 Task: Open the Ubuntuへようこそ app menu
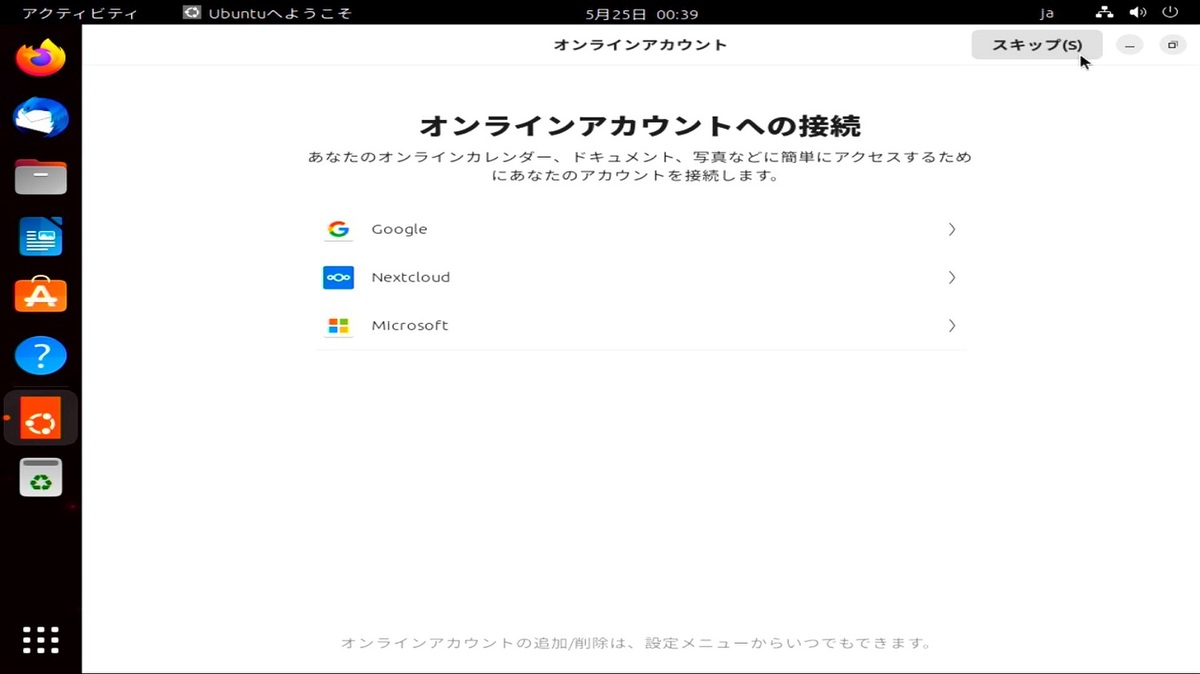(x=267, y=14)
